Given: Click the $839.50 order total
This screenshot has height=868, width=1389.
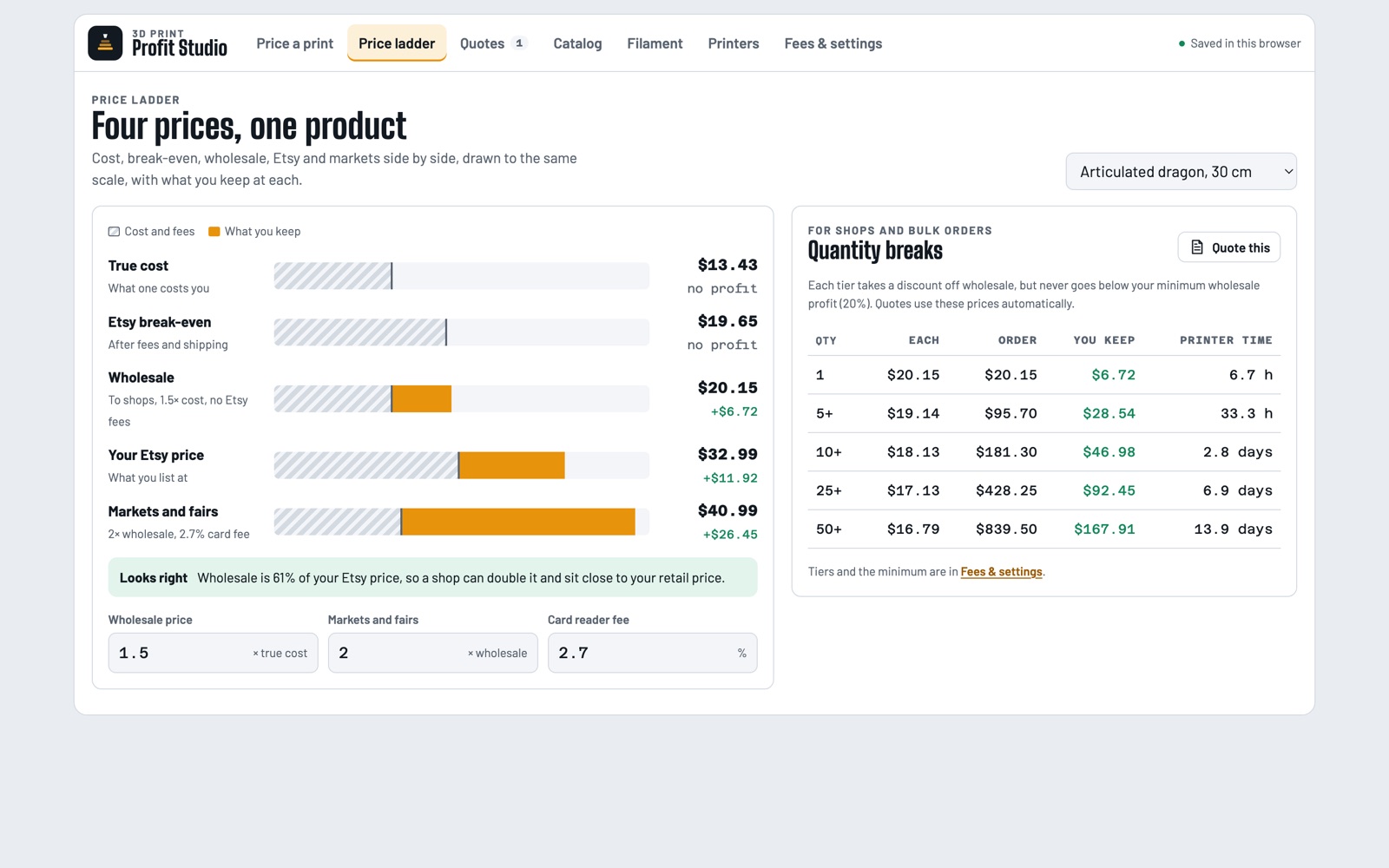Looking at the screenshot, I should tap(1006, 529).
